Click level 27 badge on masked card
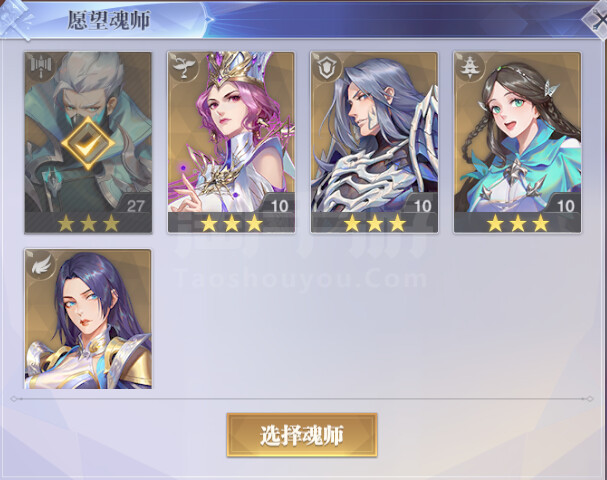The width and height of the screenshot is (607, 480). pos(135,205)
